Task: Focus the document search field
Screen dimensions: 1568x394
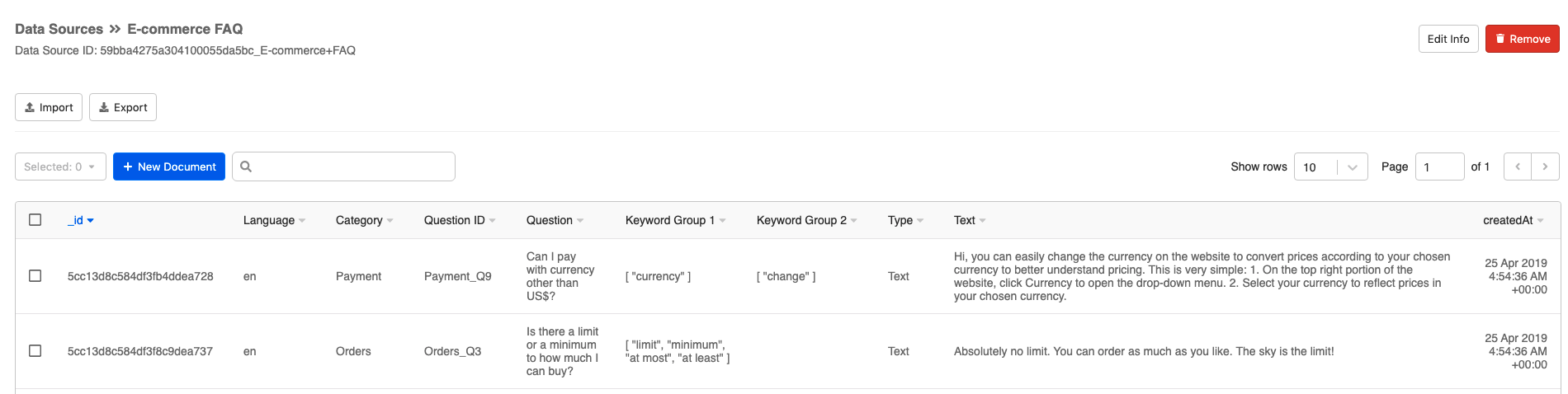Action: pos(343,167)
